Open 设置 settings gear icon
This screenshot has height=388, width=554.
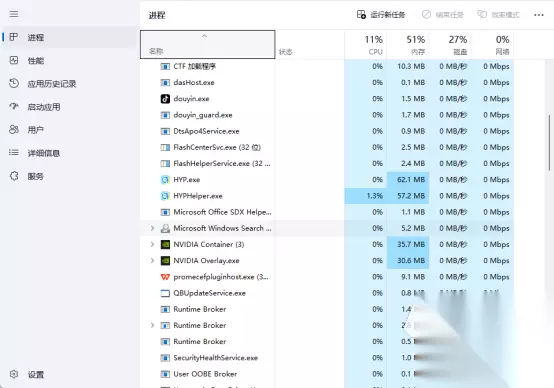(14, 374)
